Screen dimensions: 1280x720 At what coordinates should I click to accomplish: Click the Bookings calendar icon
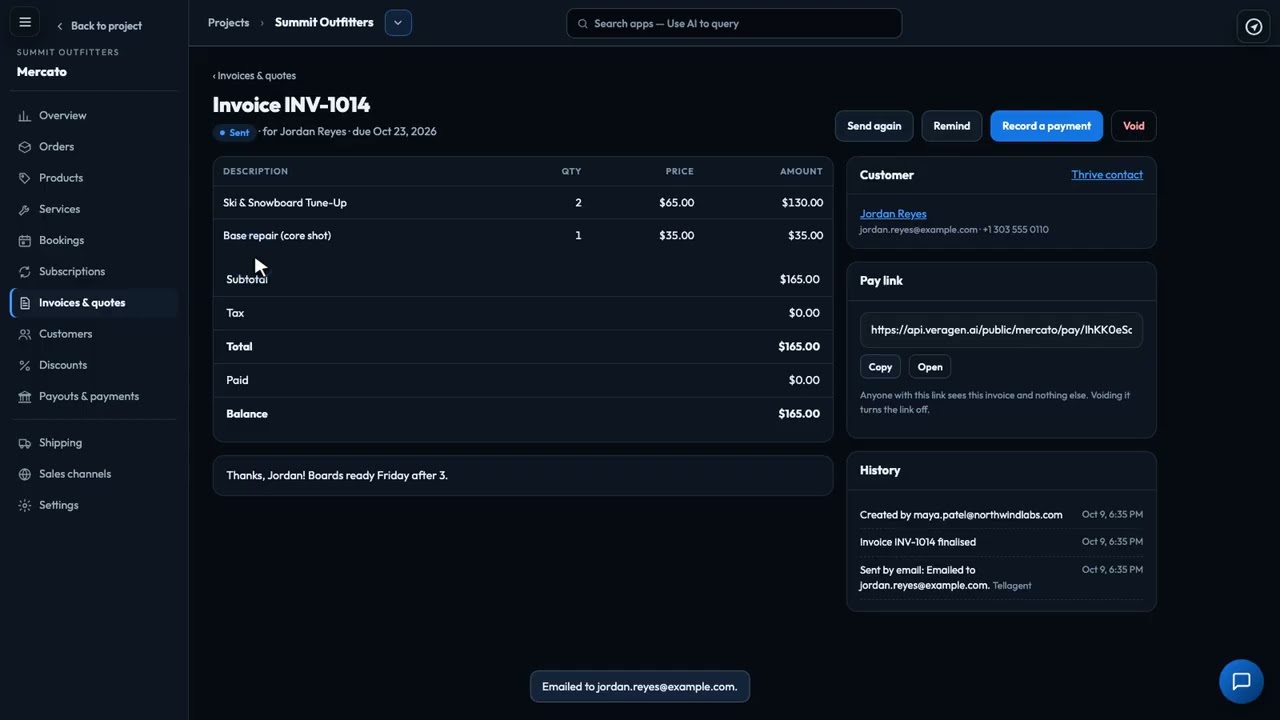tap(25, 240)
